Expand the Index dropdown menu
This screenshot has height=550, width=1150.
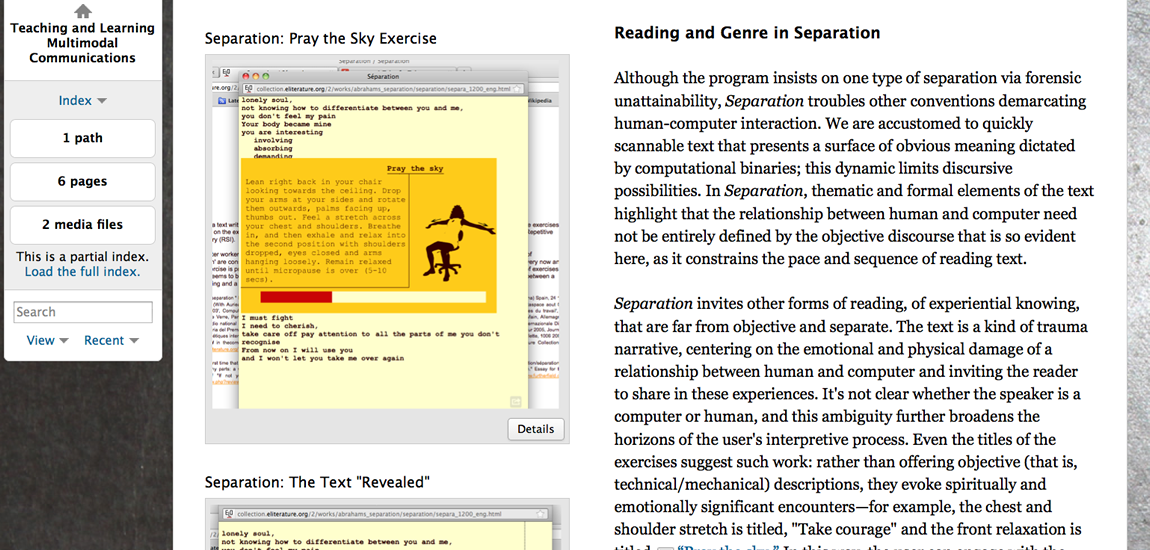coord(82,100)
